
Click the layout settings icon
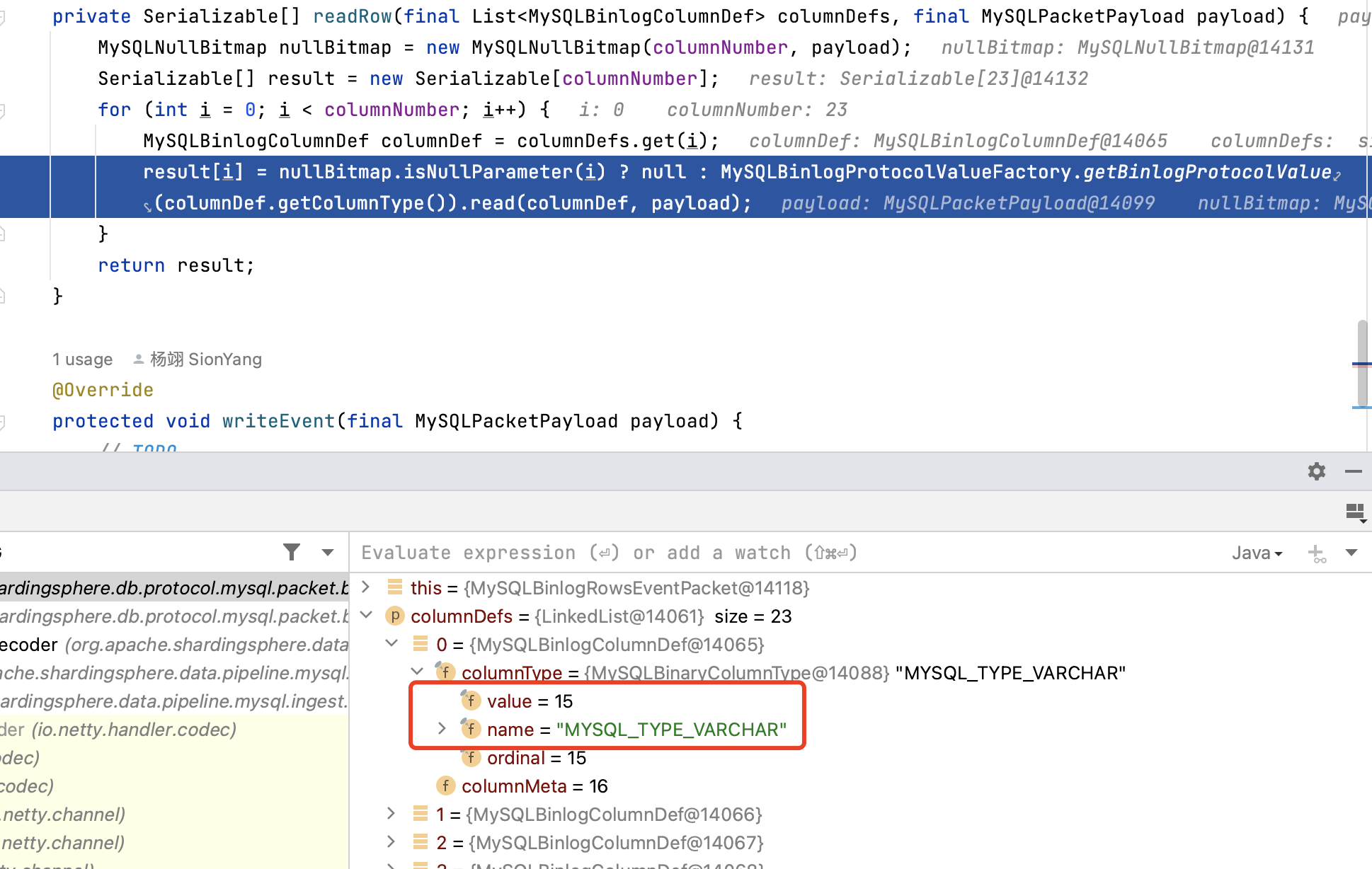point(1355,512)
